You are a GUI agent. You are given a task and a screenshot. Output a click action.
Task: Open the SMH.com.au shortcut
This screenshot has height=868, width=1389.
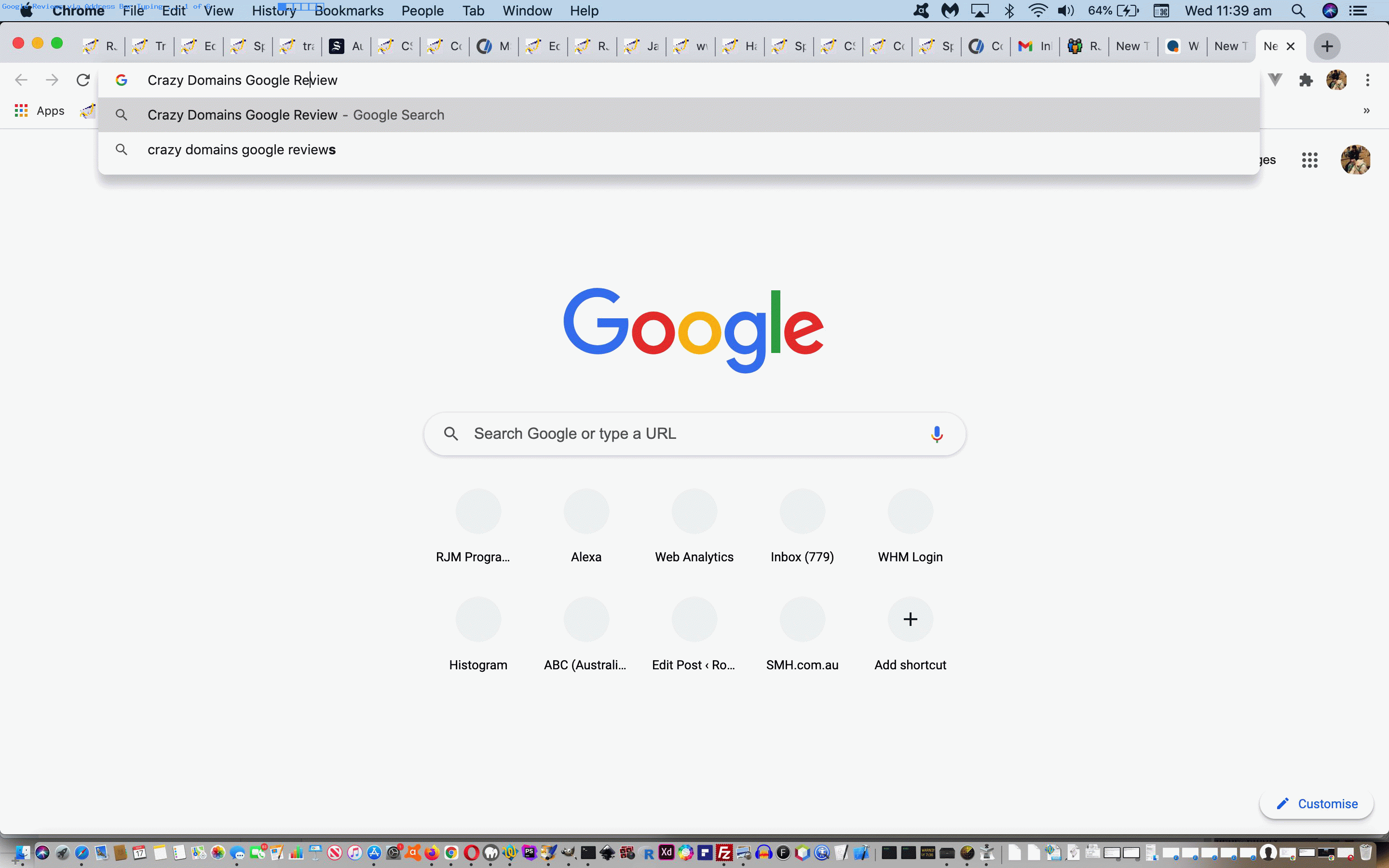(802, 634)
